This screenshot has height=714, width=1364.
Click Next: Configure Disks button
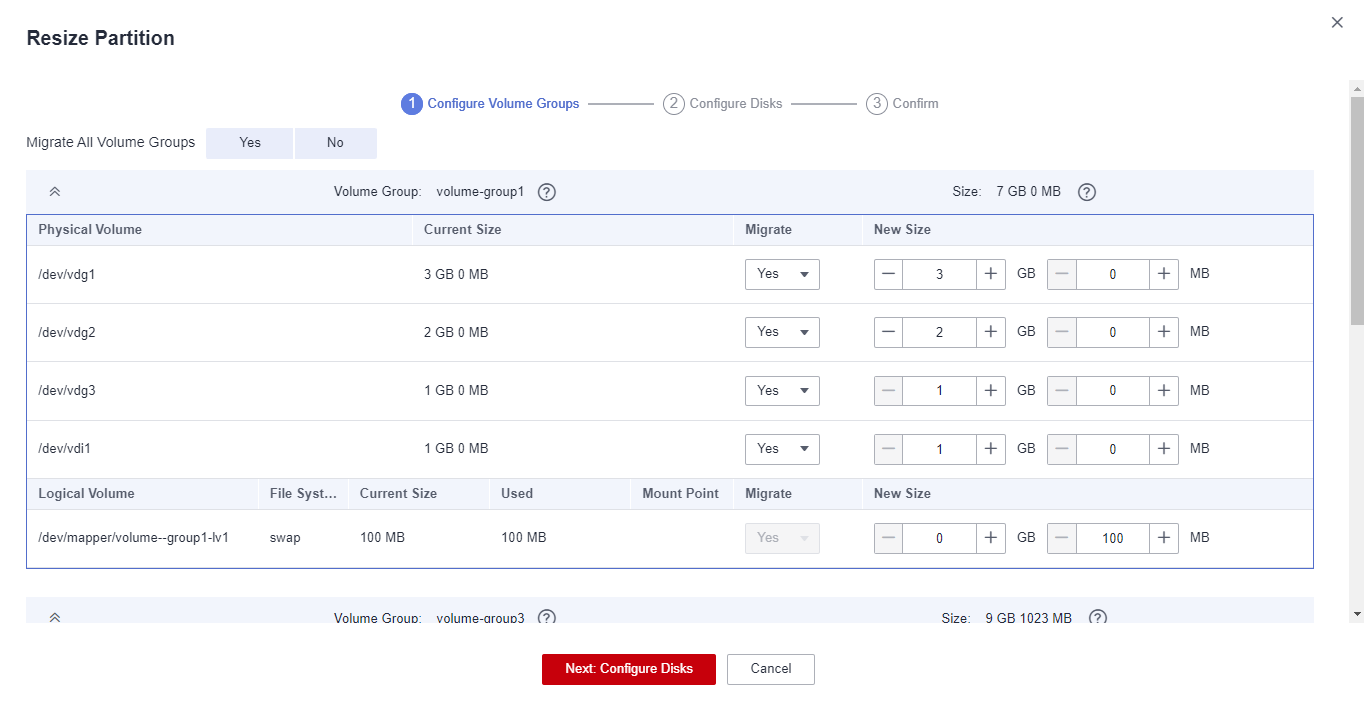[628, 669]
